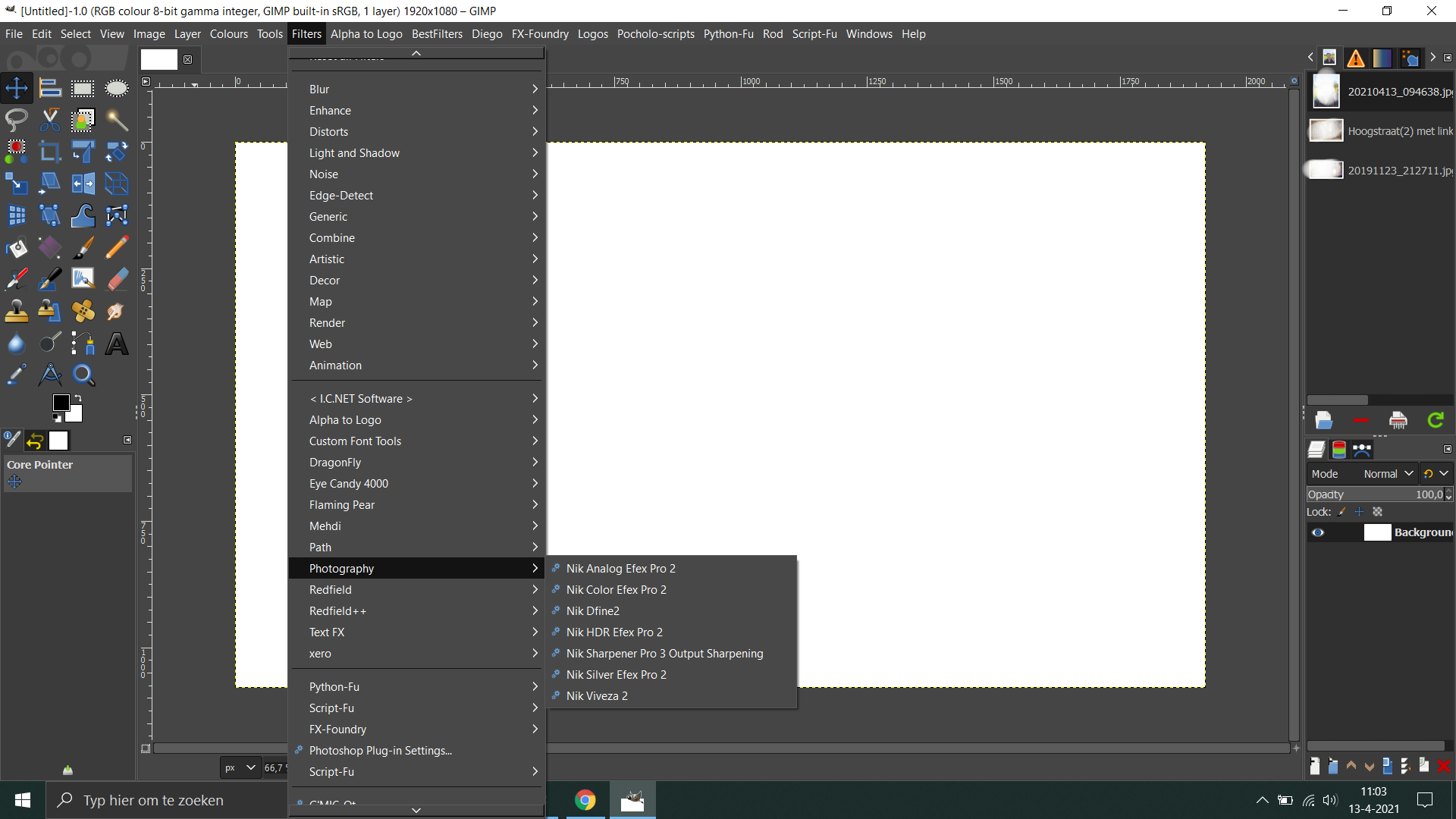Open the FX-Foundry menu bar item

tap(540, 34)
